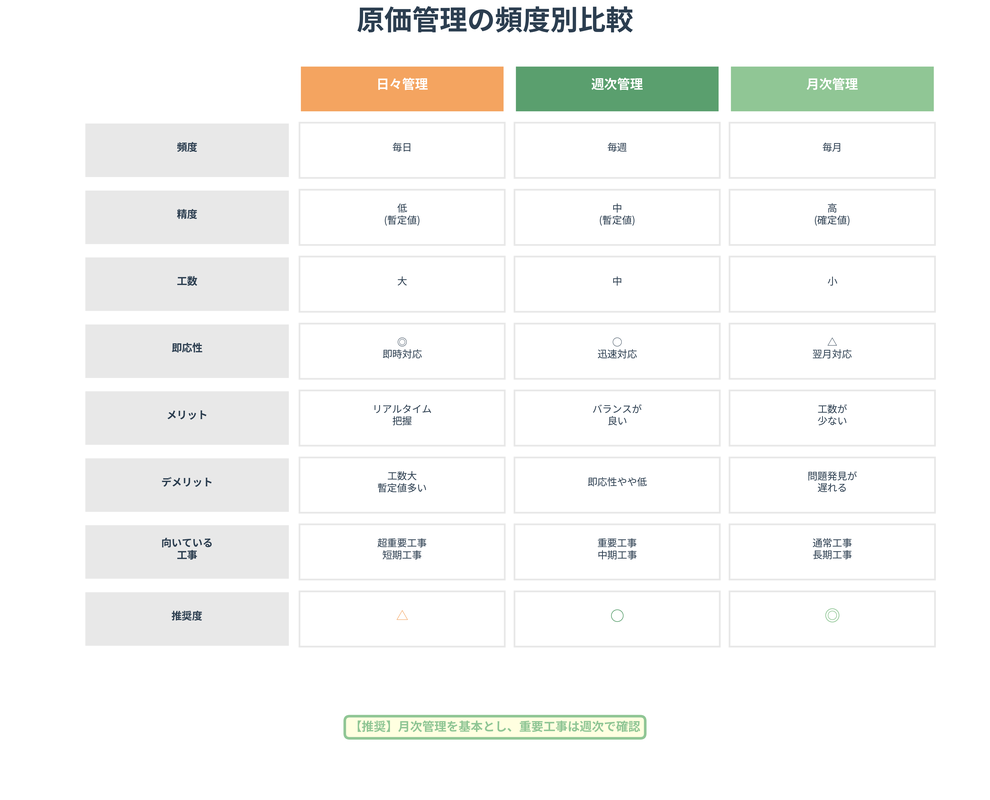Click the 工数が少ない cell
990x800 pixels.
click(832, 418)
